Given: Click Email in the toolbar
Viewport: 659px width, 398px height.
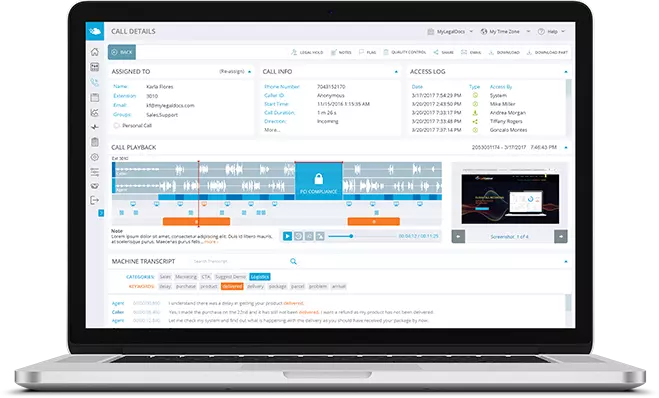Looking at the screenshot, I should click(471, 53).
